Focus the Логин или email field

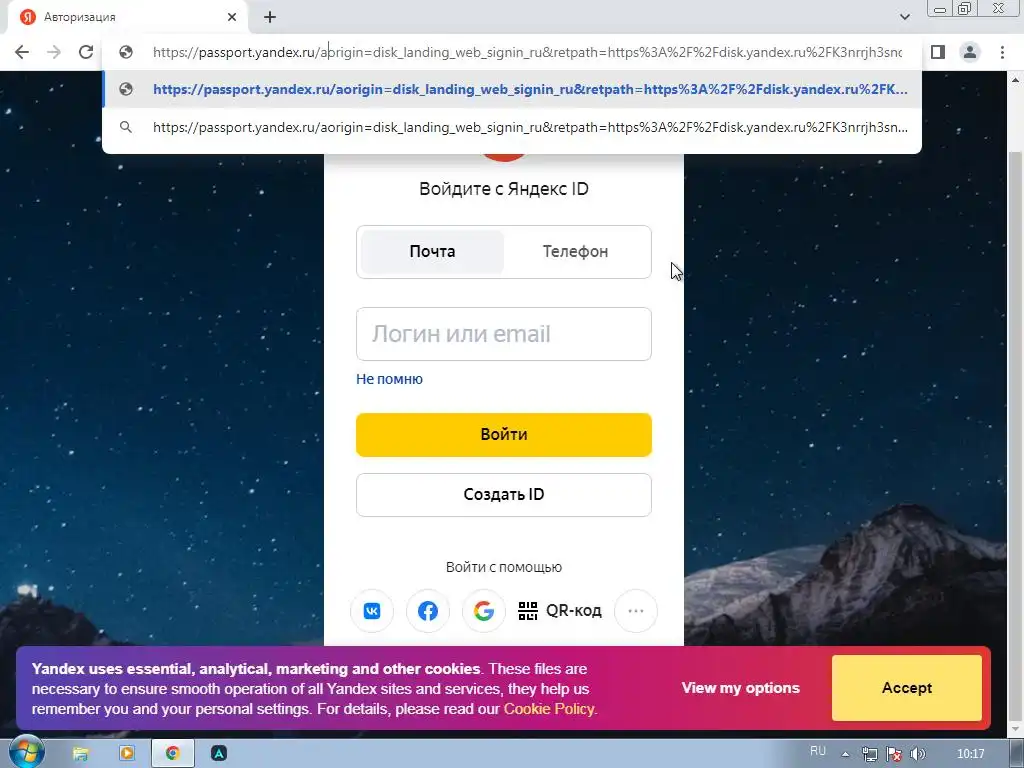coord(504,334)
